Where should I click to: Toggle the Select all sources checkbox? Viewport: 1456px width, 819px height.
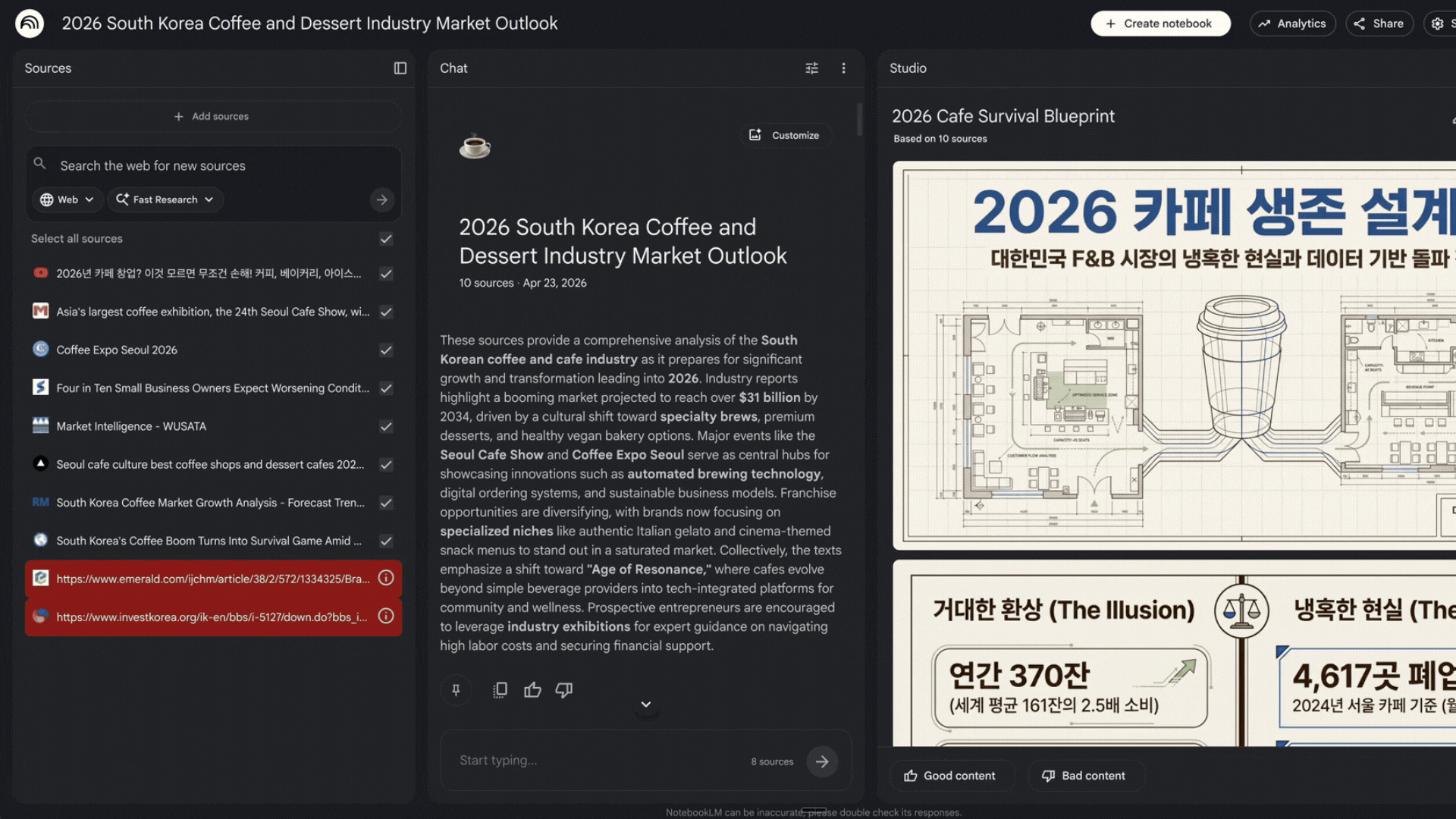pyautogui.click(x=386, y=239)
